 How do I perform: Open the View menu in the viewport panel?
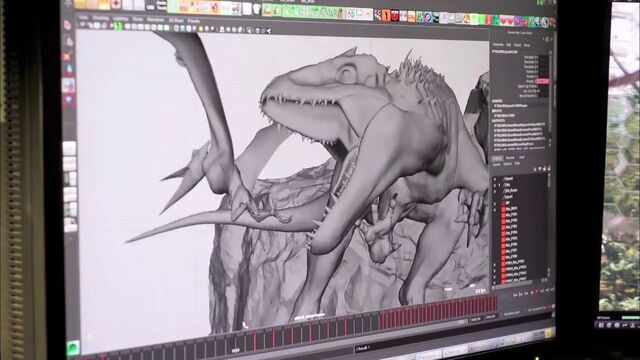click(x=83, y=18)
